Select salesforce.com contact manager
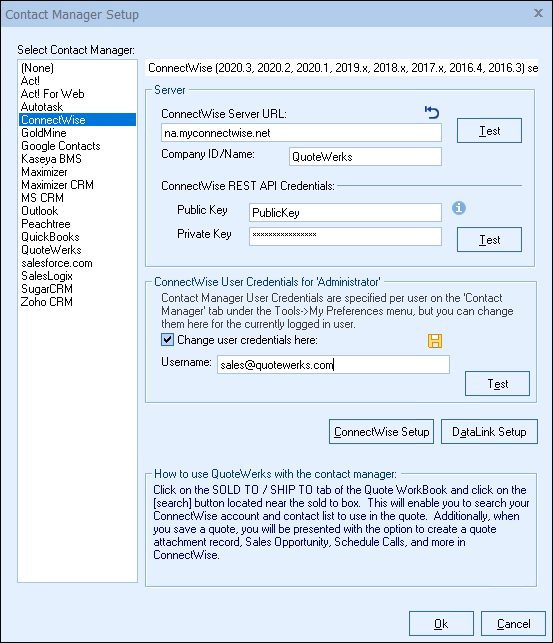 coord(77,263)
